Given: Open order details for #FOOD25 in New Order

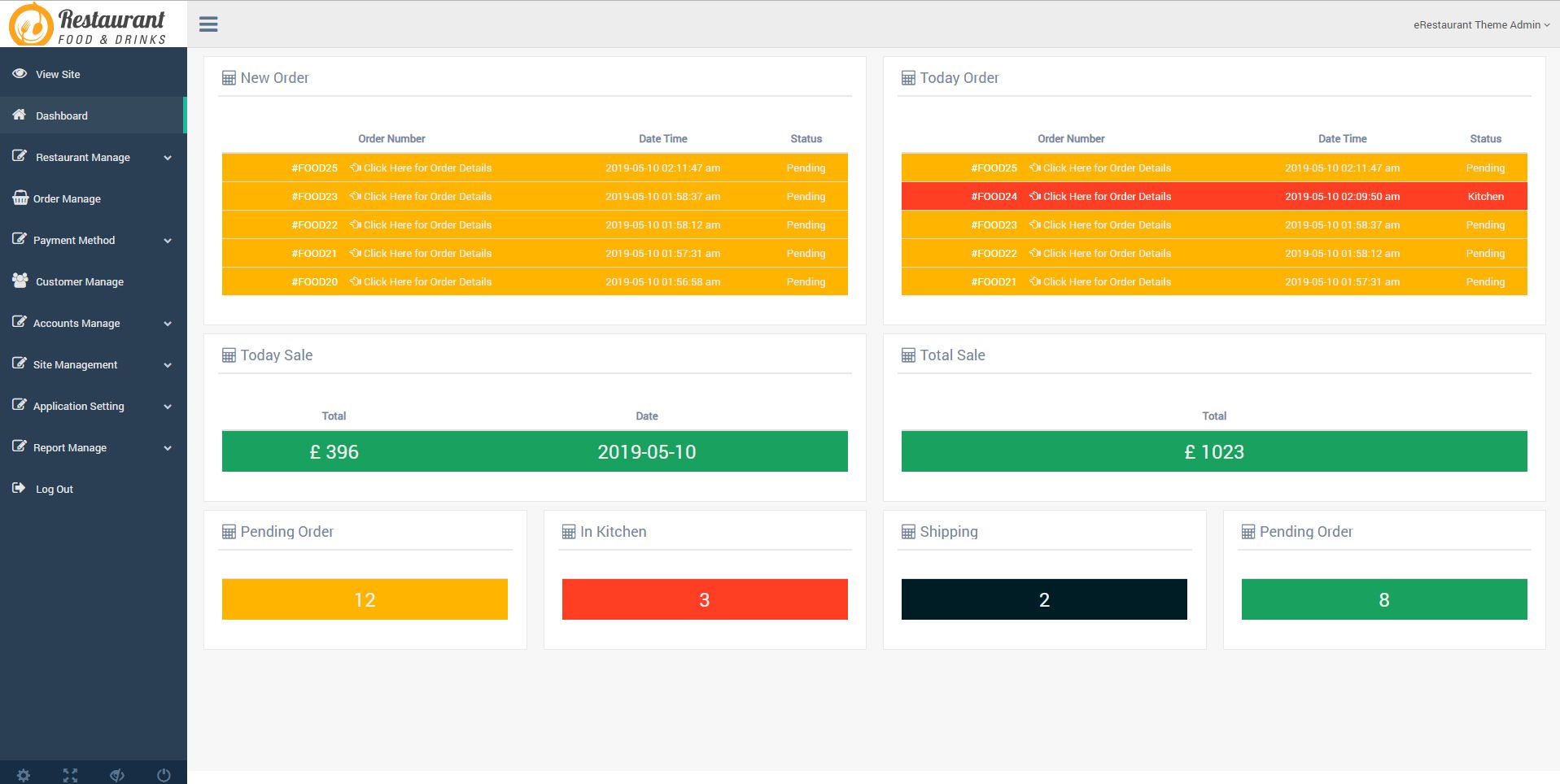Looking at the screenshot, I should [x=426, y=168].
